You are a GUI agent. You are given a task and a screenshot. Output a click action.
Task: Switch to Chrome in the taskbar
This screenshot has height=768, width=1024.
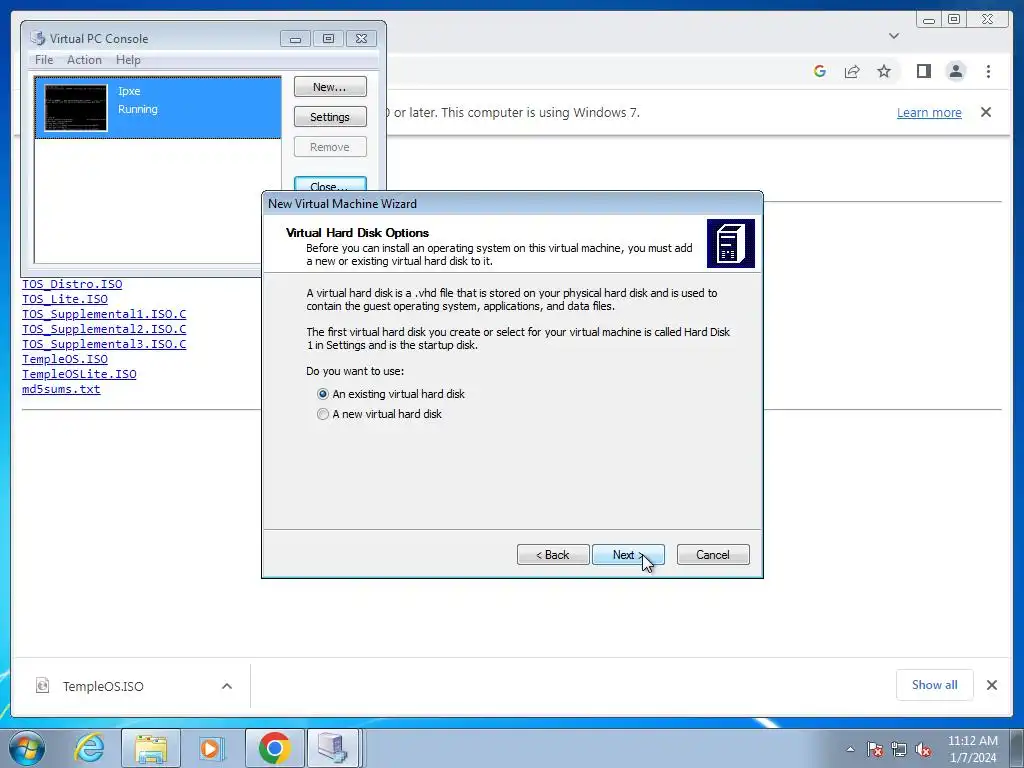pos(274,748)
